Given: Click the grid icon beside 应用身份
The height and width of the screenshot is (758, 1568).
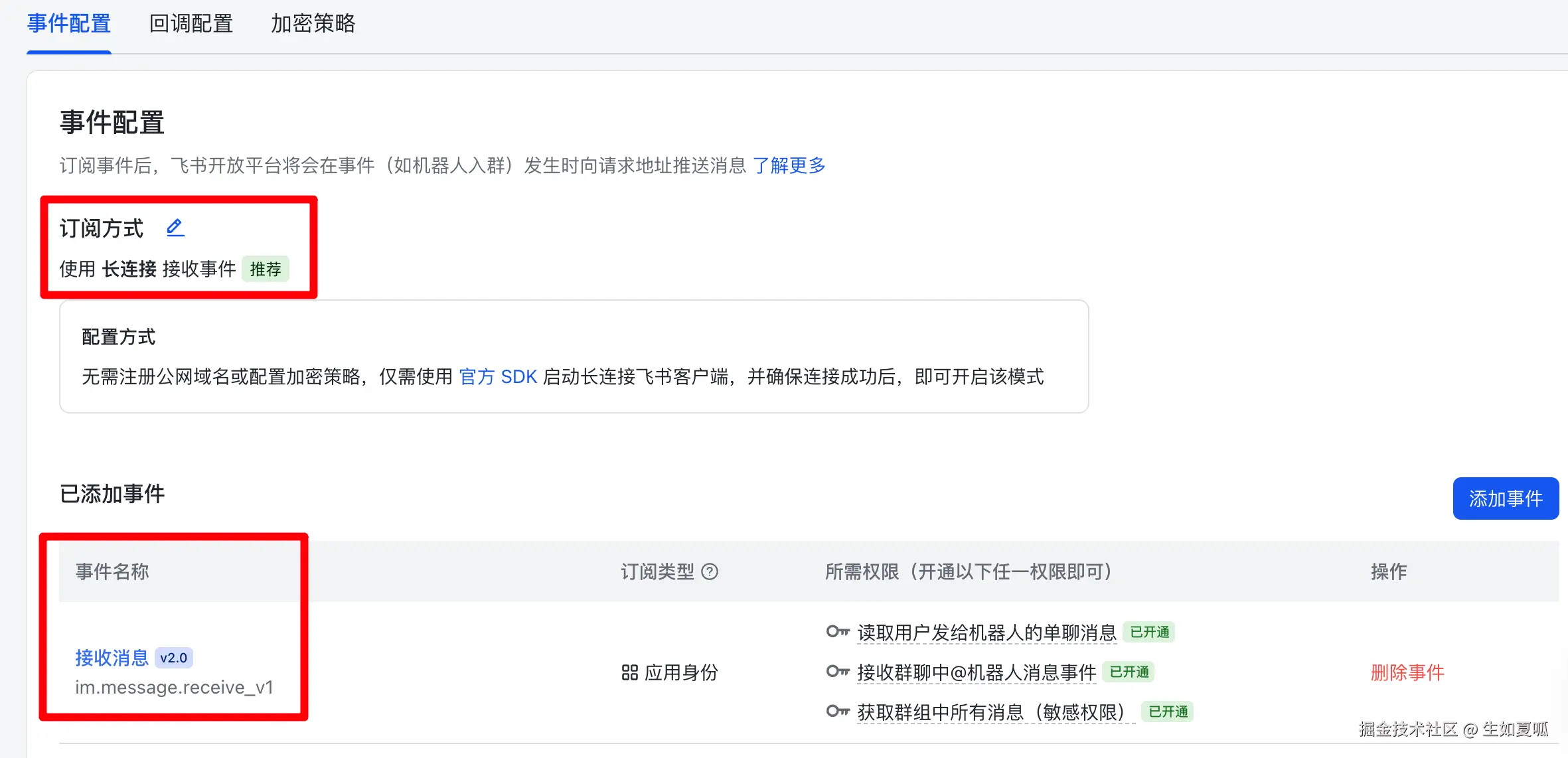Looking at the screenshot, I should pyautogui.click(x=629, y=672).
